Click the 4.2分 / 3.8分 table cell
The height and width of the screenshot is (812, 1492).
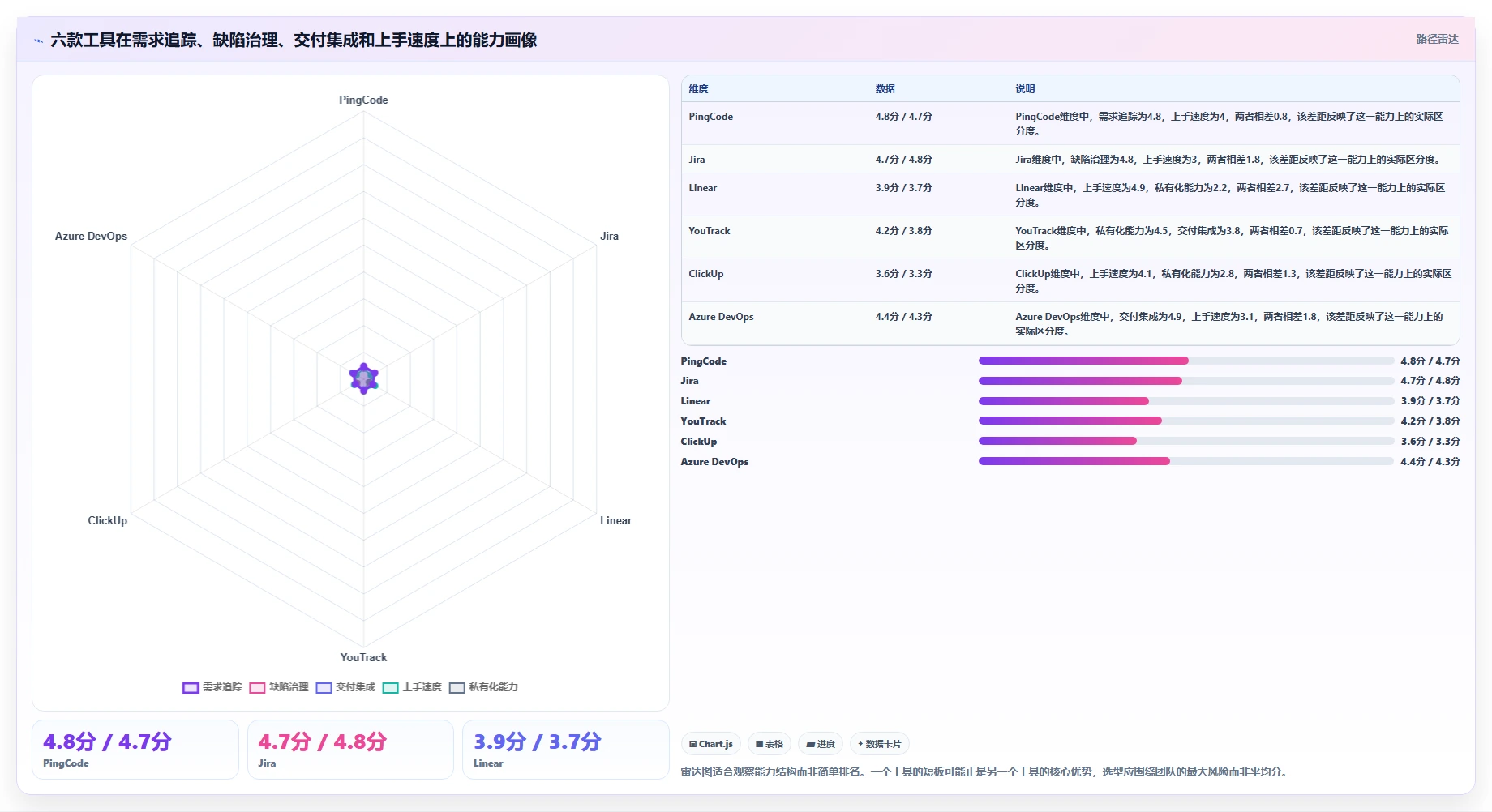pos(903,231)
